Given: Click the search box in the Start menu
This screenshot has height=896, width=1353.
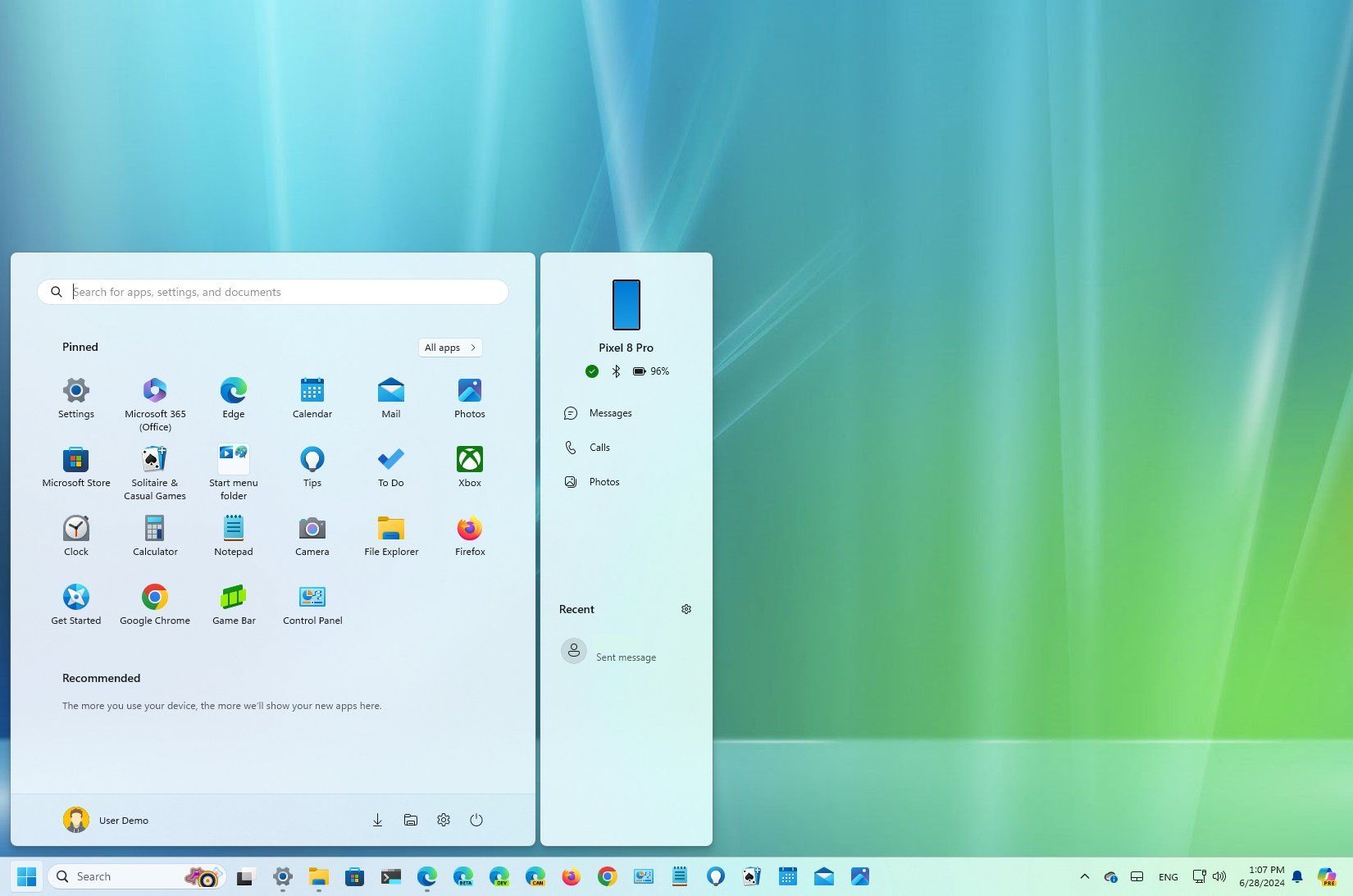Looking at the screenshot, I should (x=272, y=292).
